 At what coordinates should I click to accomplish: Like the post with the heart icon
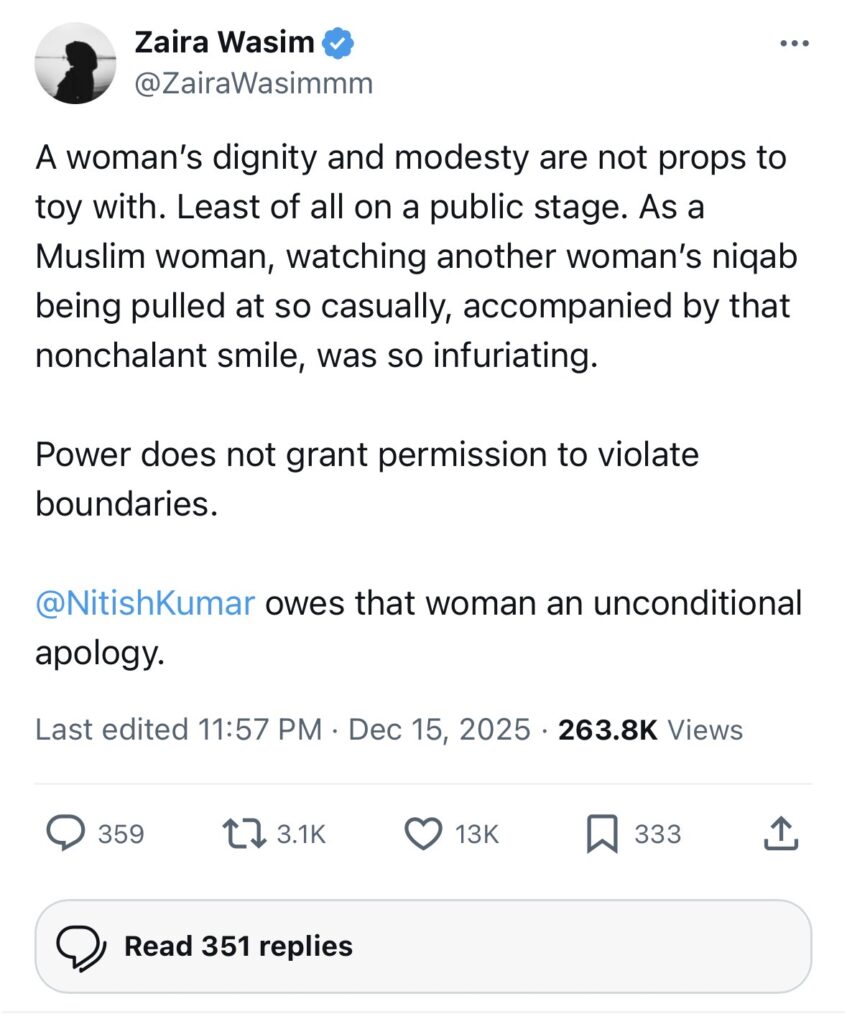click(x=423, y=834)
